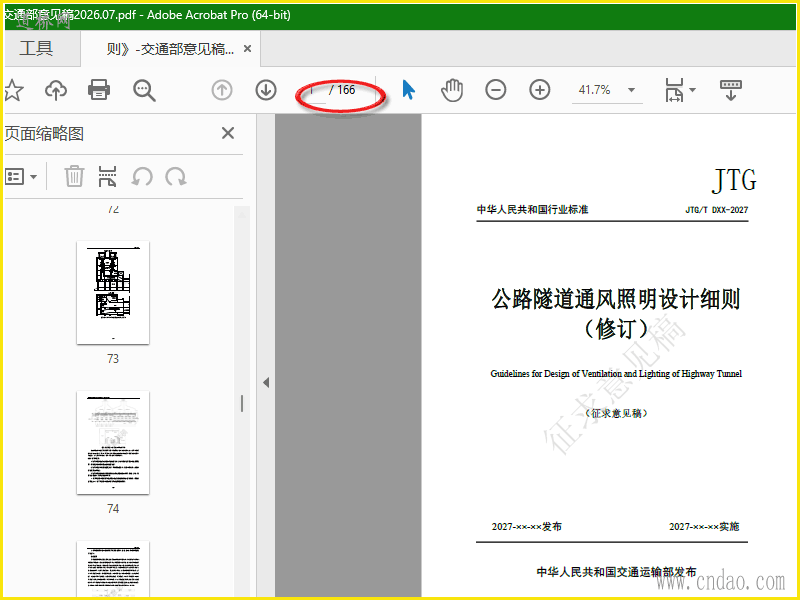Collapse the left navigation pane arrow
This screenshot has height=600, width=800.
tap(266, 383)
